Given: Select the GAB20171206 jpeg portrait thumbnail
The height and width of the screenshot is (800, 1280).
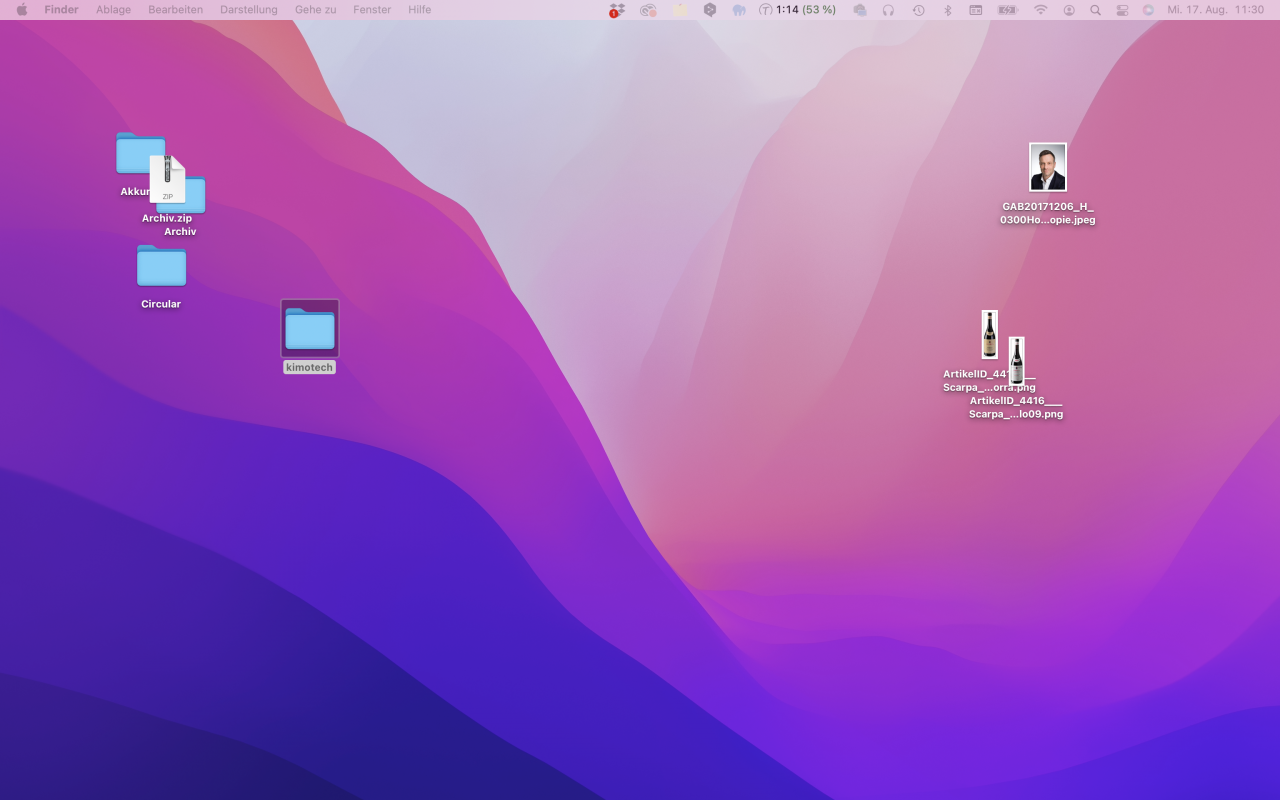Looking at the screenshot, I should (x=1047, y=167).
